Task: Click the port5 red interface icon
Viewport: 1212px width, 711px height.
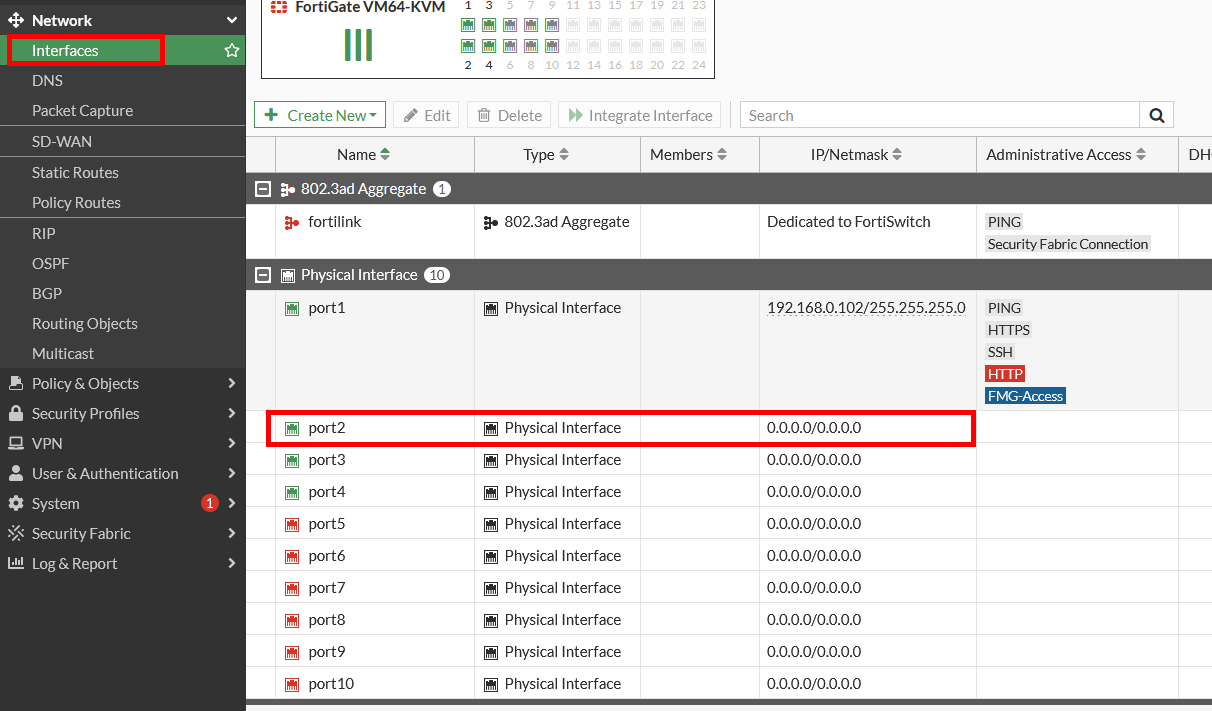Action: point(292,524)
